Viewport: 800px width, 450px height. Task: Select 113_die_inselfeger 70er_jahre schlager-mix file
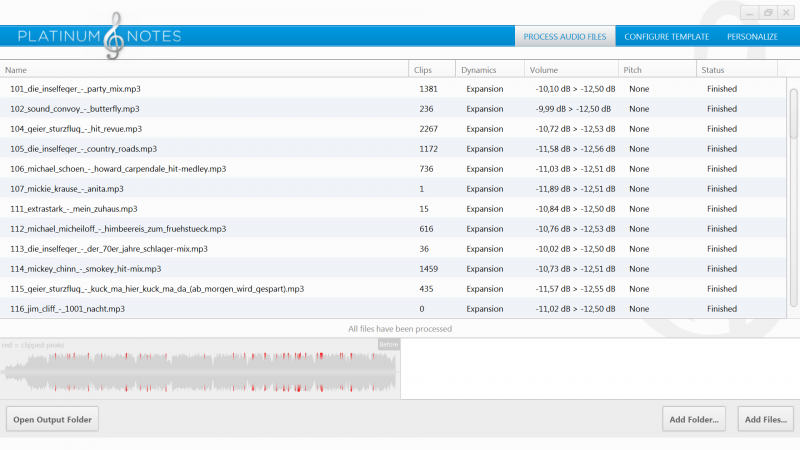(109, 248)
